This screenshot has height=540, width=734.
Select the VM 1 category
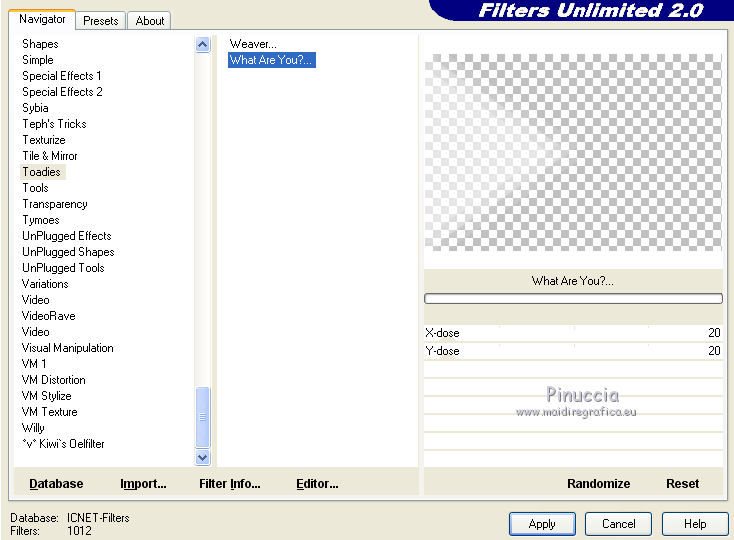coord(34,364)
